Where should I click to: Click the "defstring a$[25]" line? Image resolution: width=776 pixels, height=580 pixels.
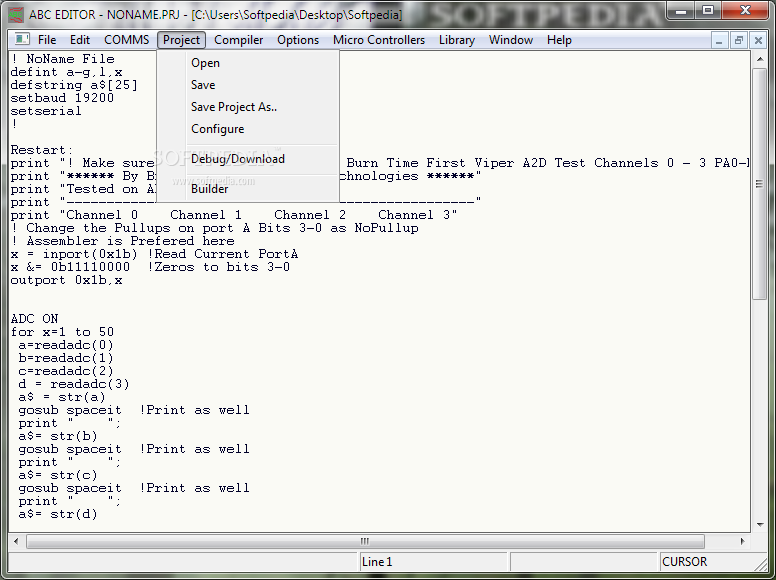[x=74, y=85]
